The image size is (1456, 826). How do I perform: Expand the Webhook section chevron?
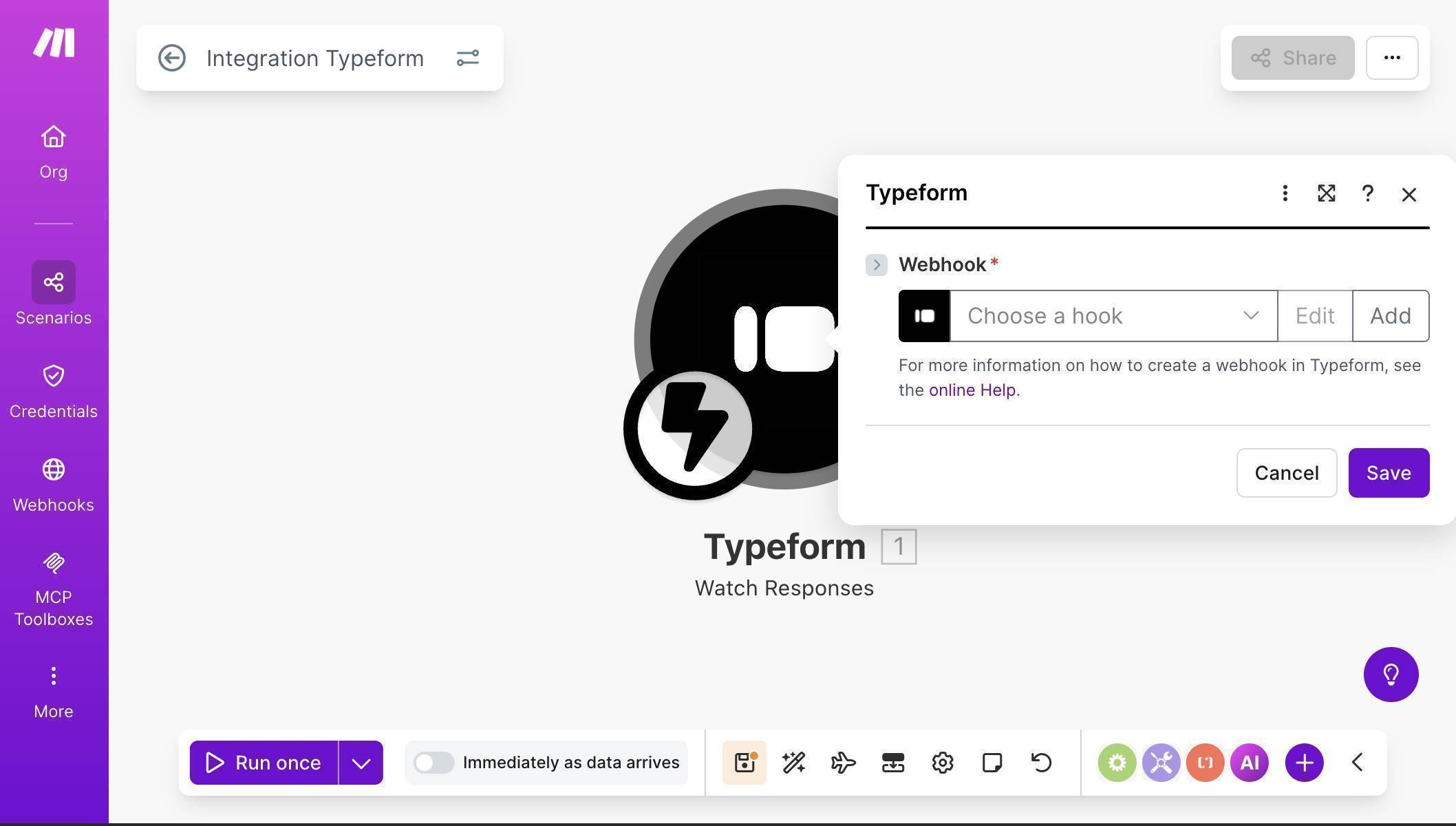[x=877, y=264]
